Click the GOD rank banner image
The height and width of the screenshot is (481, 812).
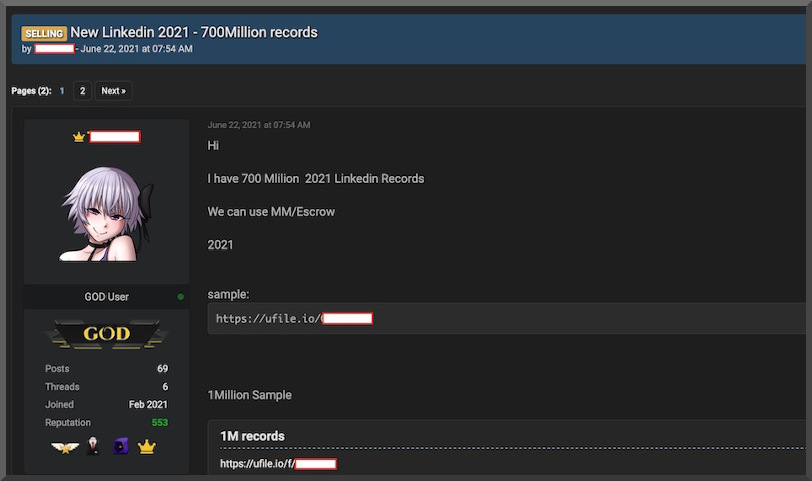(x=106, y=333)
